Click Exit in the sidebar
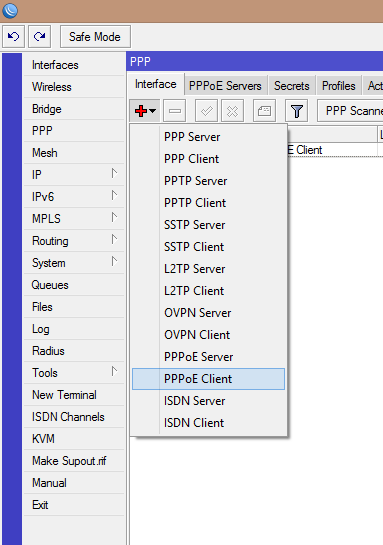Viewport: 383px width, 545px height. pyautogui.click(x=74, y=505)
